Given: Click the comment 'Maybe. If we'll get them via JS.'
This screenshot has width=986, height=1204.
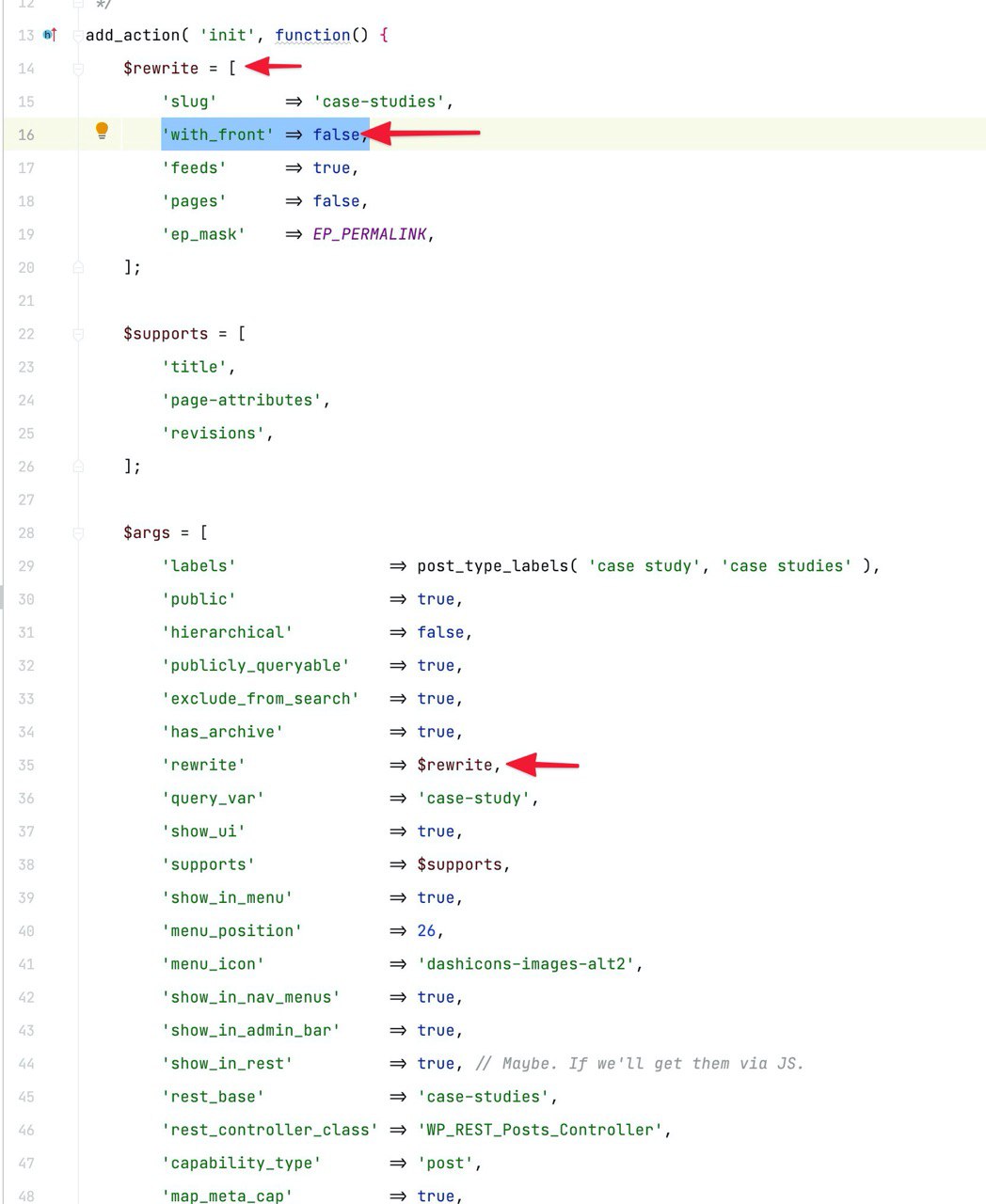Looking at the screenshot, I should (x=640, y=1064).
